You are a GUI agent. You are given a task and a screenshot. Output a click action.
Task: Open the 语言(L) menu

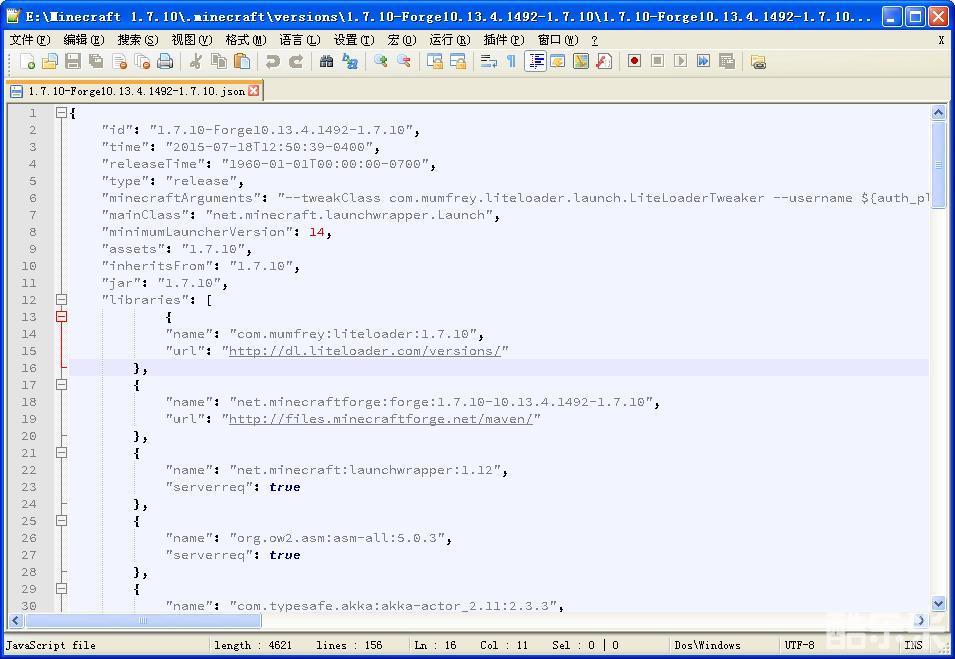[300, 40]
